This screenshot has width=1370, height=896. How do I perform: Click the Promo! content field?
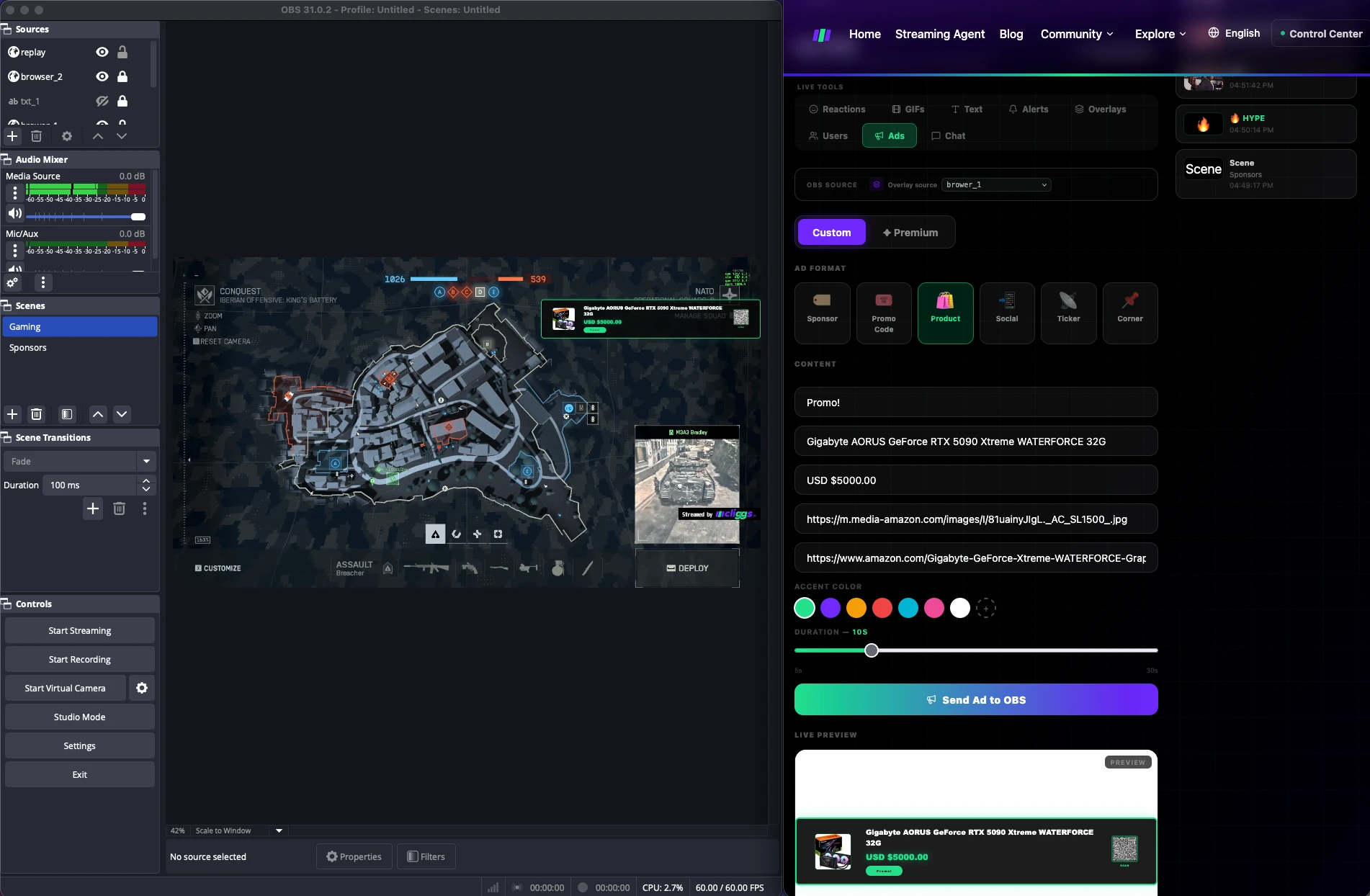(976, 403)
